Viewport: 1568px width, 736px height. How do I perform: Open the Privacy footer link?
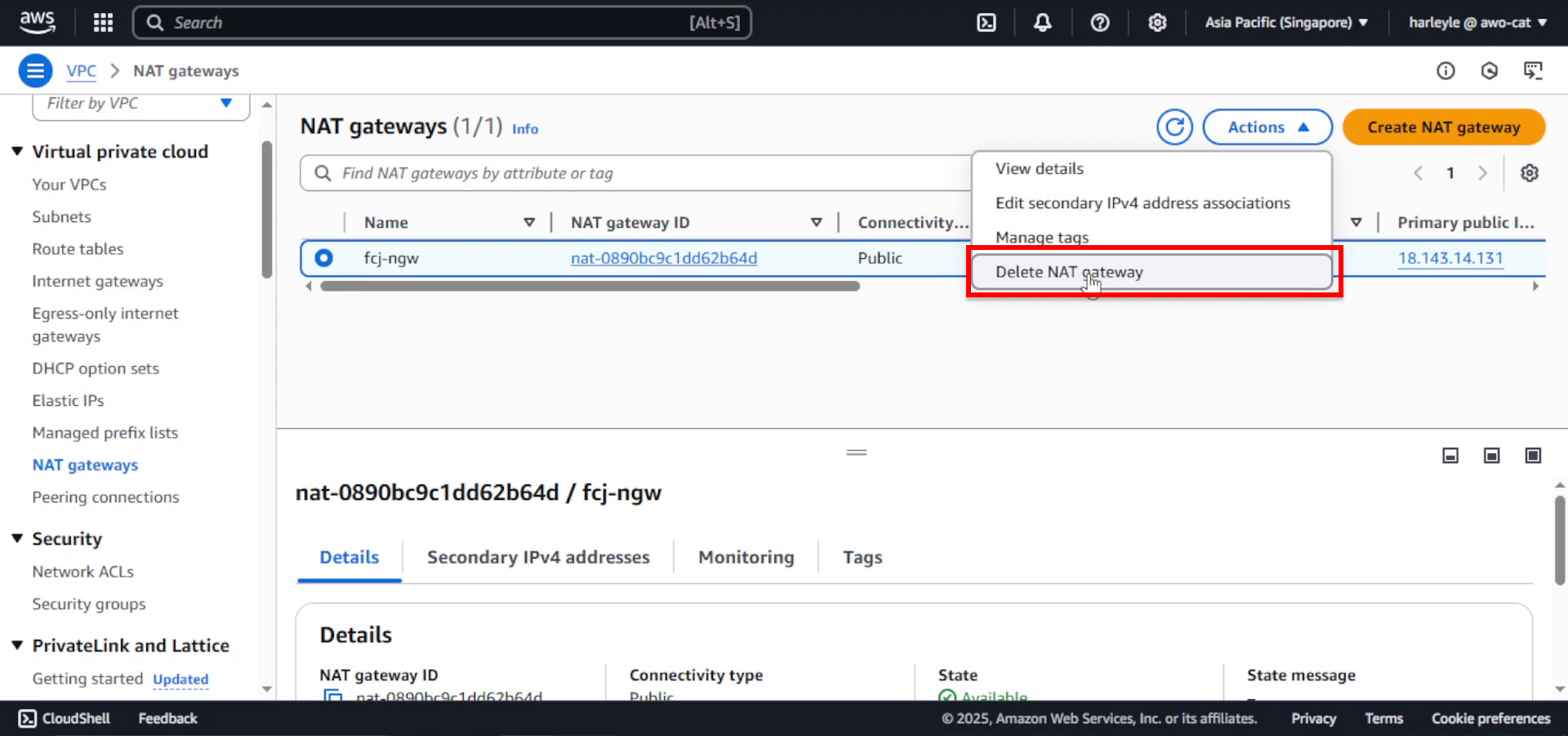pyautogui.click(x=1313, y=719)
